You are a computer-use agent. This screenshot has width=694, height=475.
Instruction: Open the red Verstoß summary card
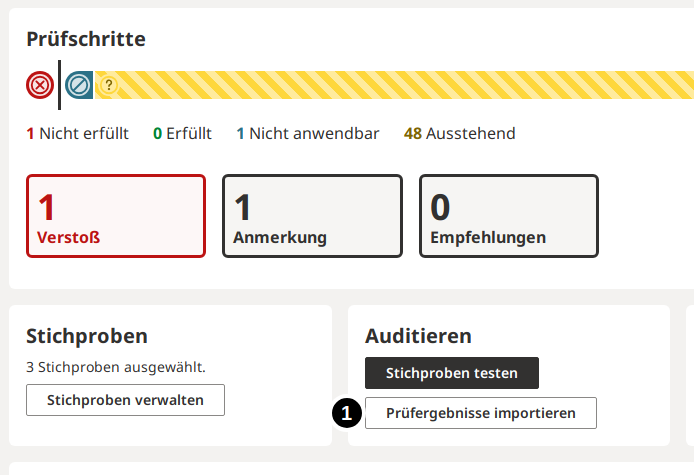116,216
